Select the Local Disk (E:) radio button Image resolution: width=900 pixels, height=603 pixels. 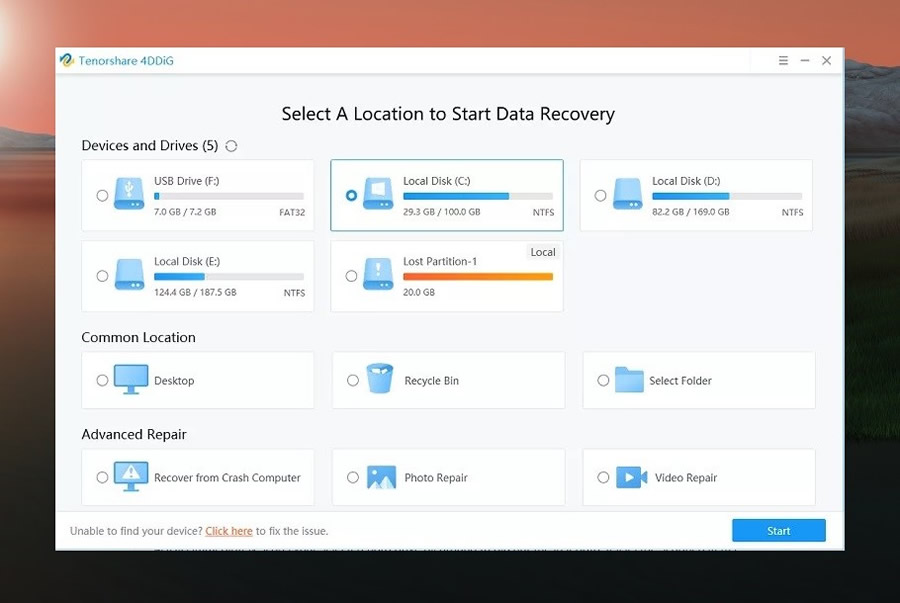[x=102, y=276]
